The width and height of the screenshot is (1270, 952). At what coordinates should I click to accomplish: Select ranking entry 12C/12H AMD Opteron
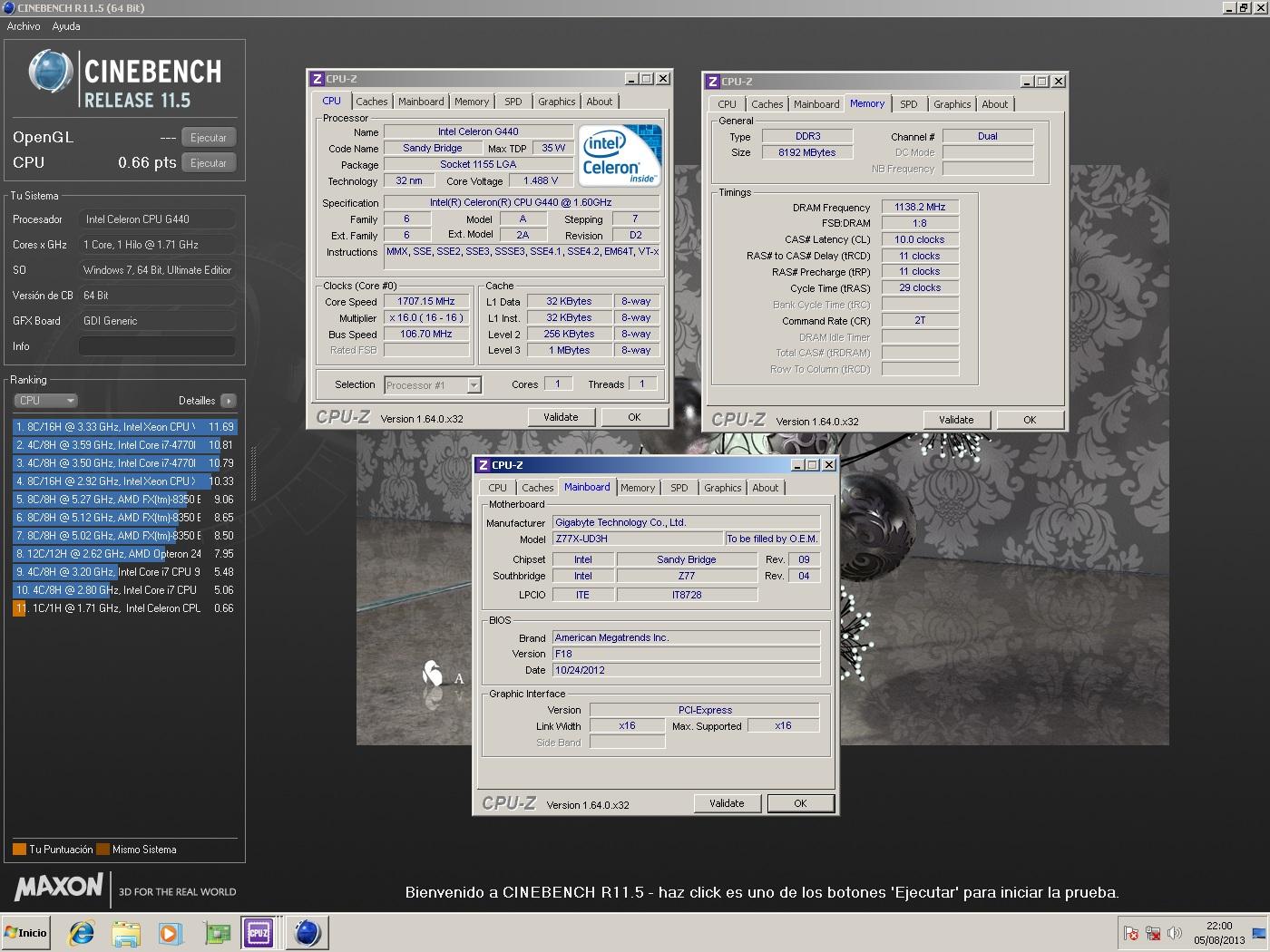pyautogui.click(x=124, y=554)
